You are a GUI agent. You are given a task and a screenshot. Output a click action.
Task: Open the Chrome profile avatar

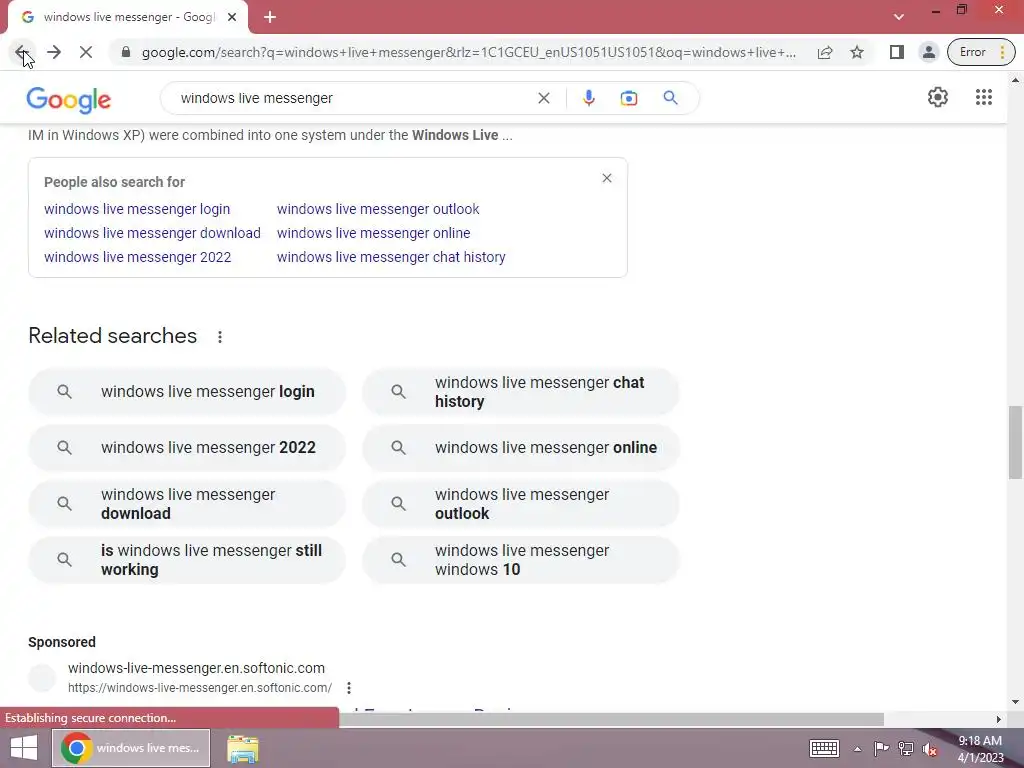929,52
